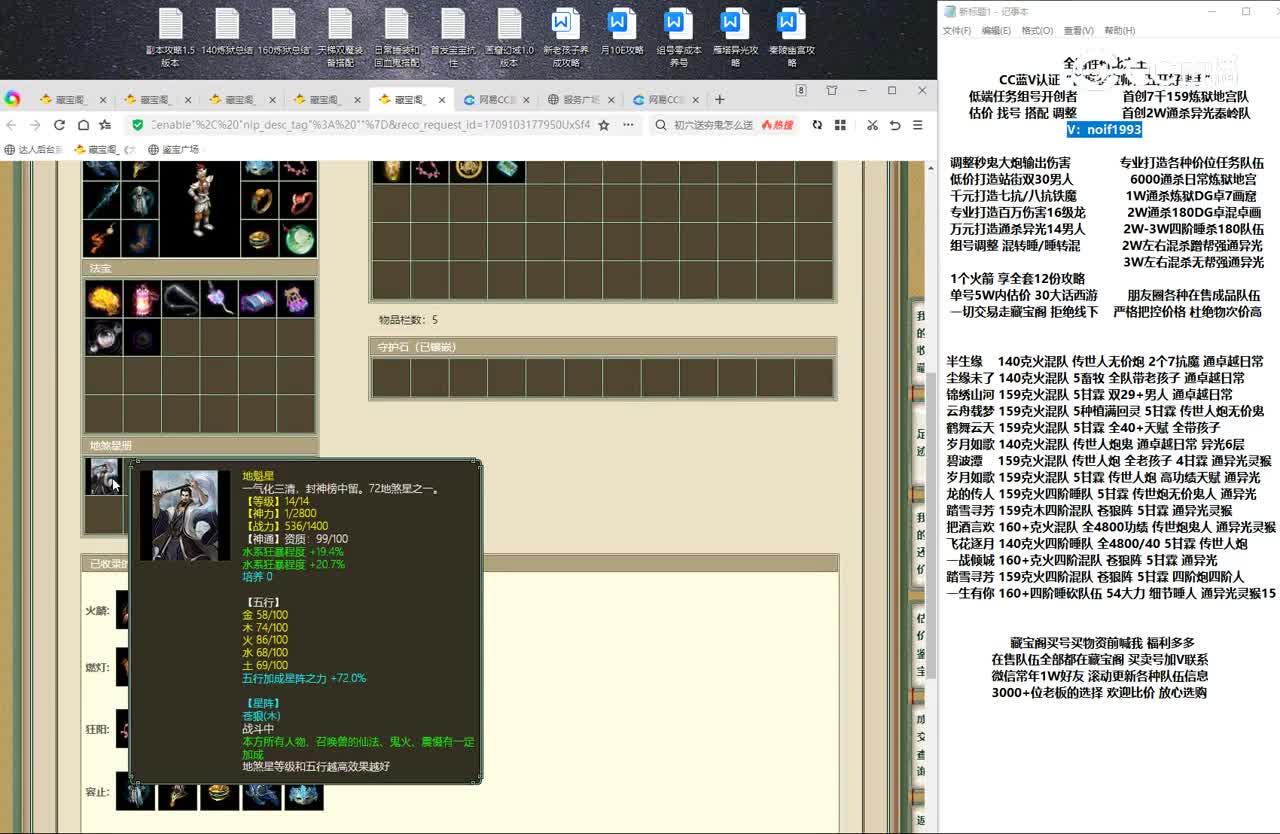Click the 半生缘 team line in Notepad
Image resolution: width=1280 pixels, height=834 pixels.
point(1105,361)
